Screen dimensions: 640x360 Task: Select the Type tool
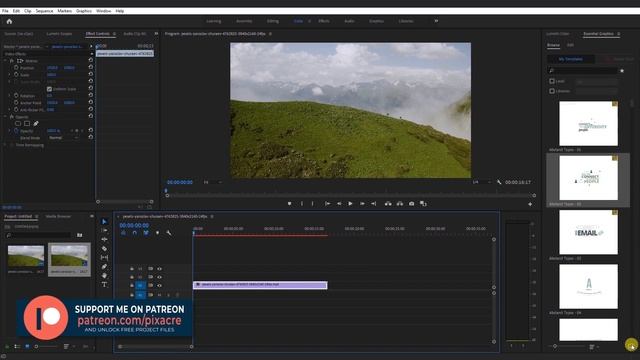104,284
